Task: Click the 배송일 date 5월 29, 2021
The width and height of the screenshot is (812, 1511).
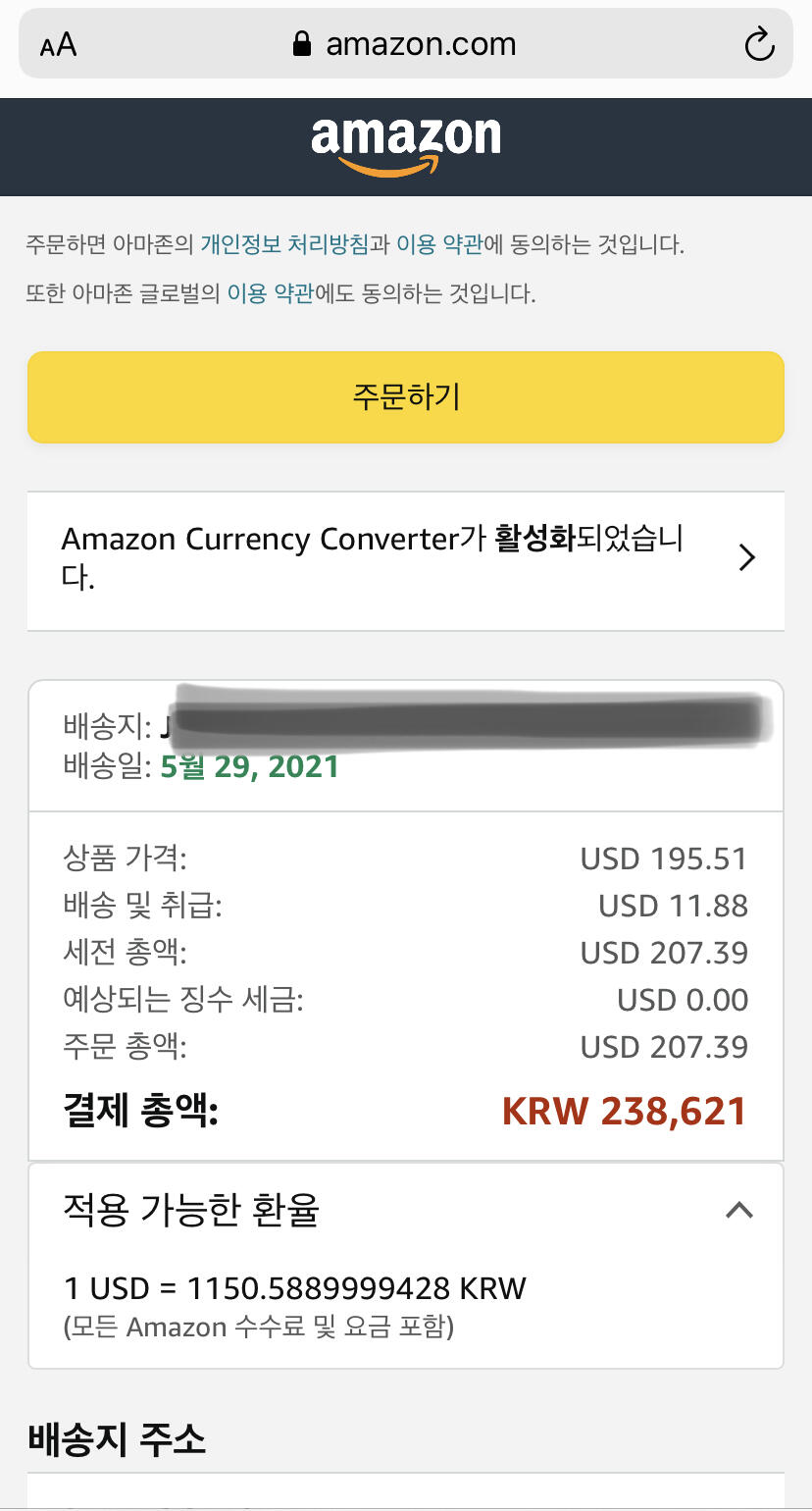Action: (249, 766)
